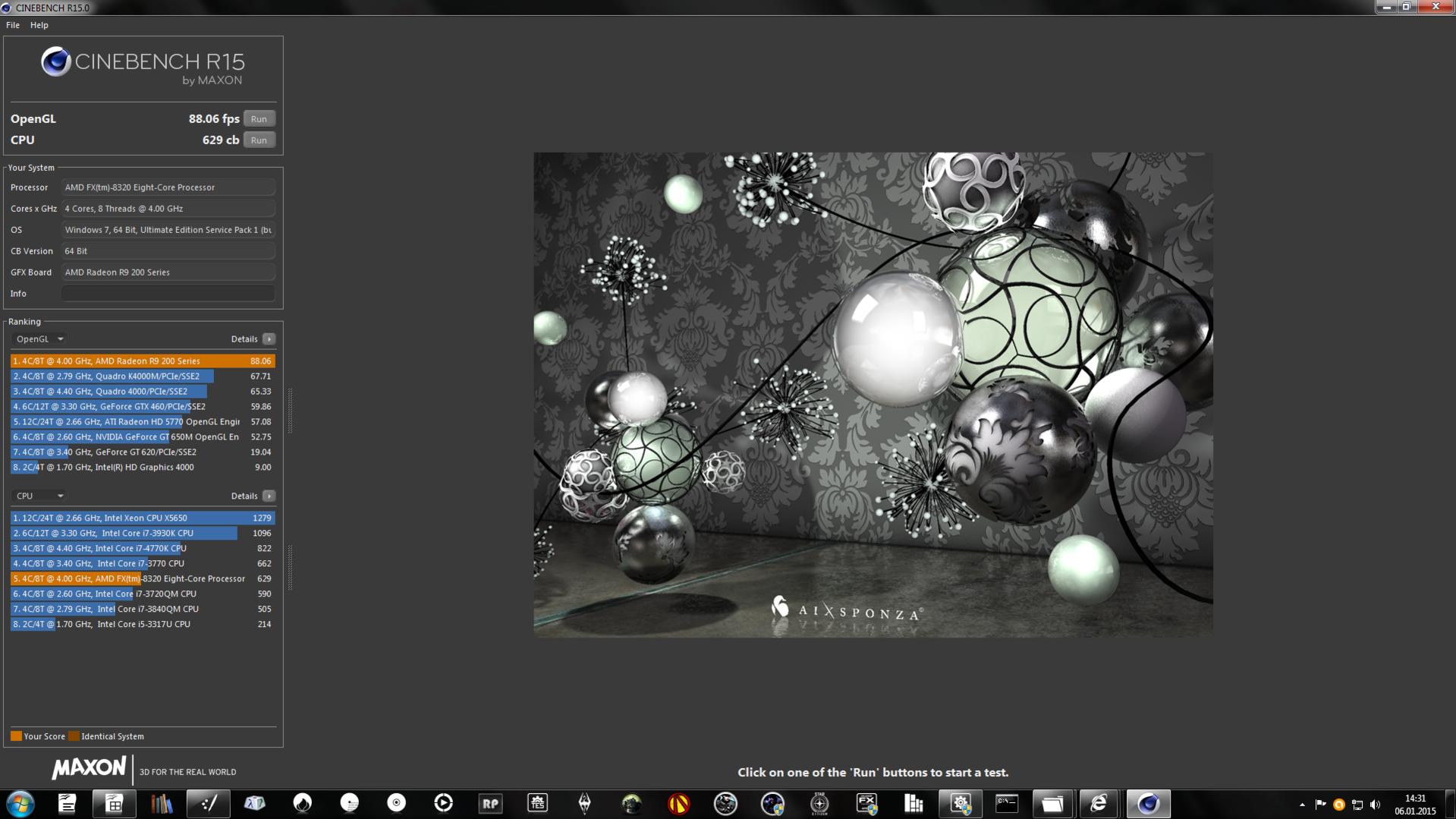Select the Quadro 4000/PCIe/SSE2 4.40 GHz row
Image resolution: width=1456 pixels, height=819 pixels.
point(143,391)
